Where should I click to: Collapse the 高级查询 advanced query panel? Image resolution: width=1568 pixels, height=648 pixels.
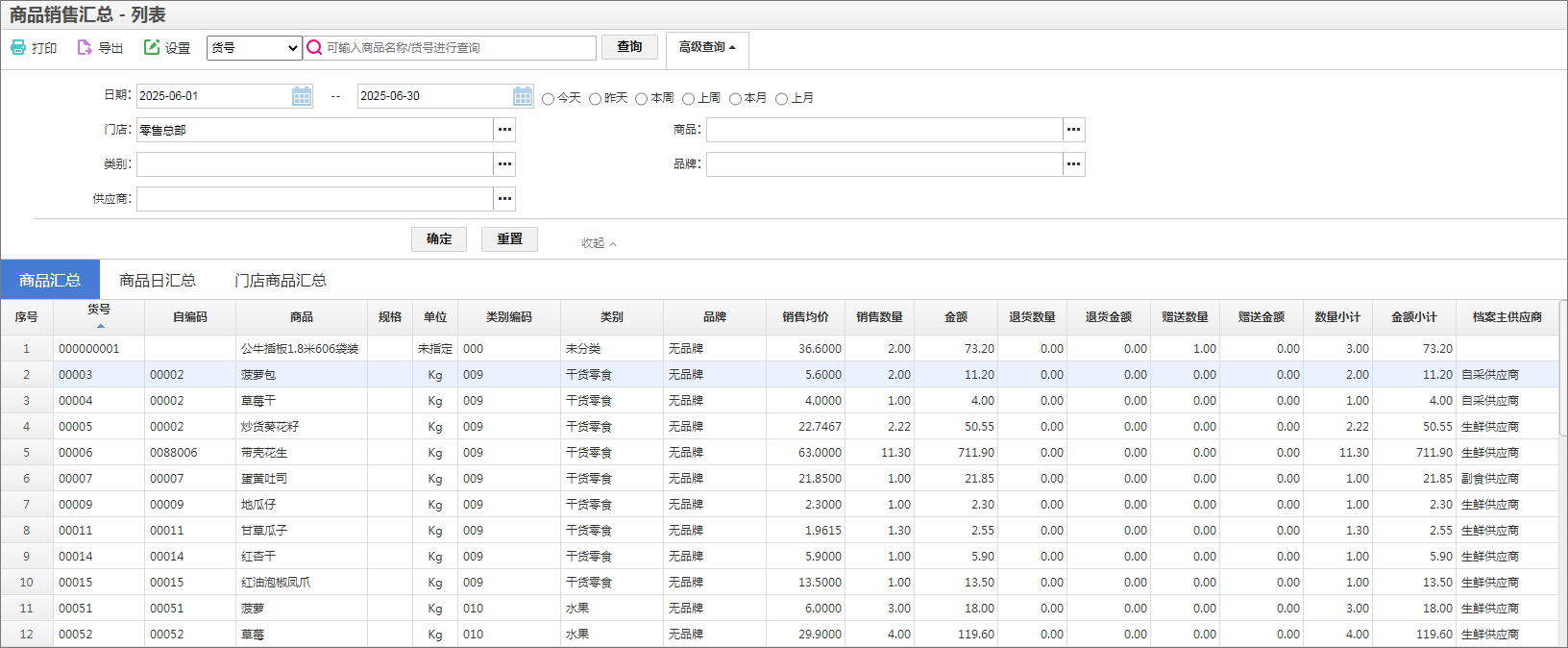pos(707,47)
